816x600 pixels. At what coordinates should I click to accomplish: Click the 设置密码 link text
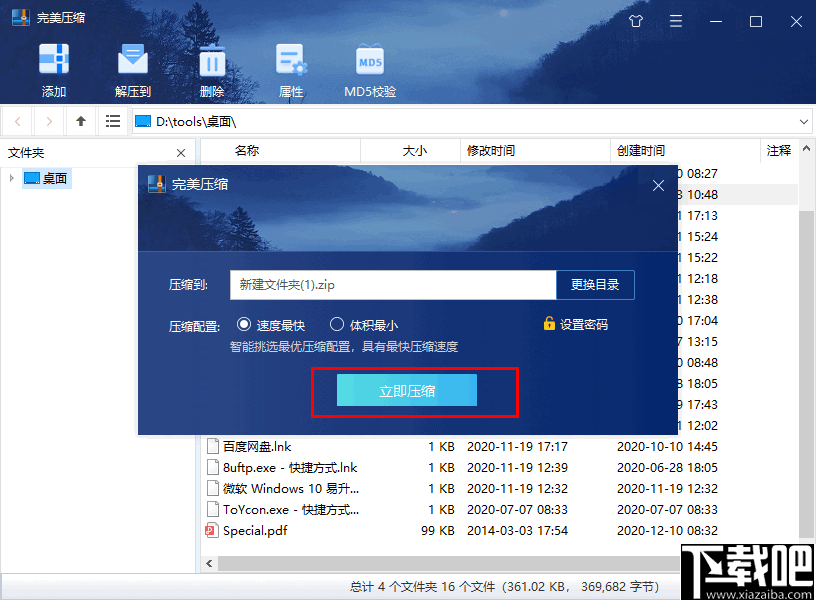click(x=584, y=325)
